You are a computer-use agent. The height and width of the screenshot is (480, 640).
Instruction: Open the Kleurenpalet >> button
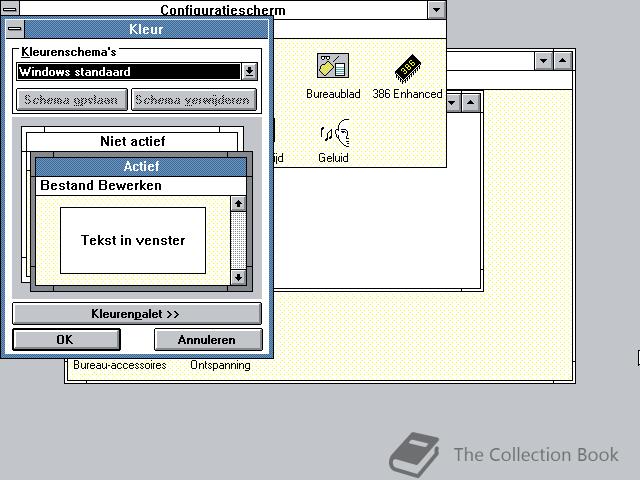pyautogui.click(x=137, y=313)
